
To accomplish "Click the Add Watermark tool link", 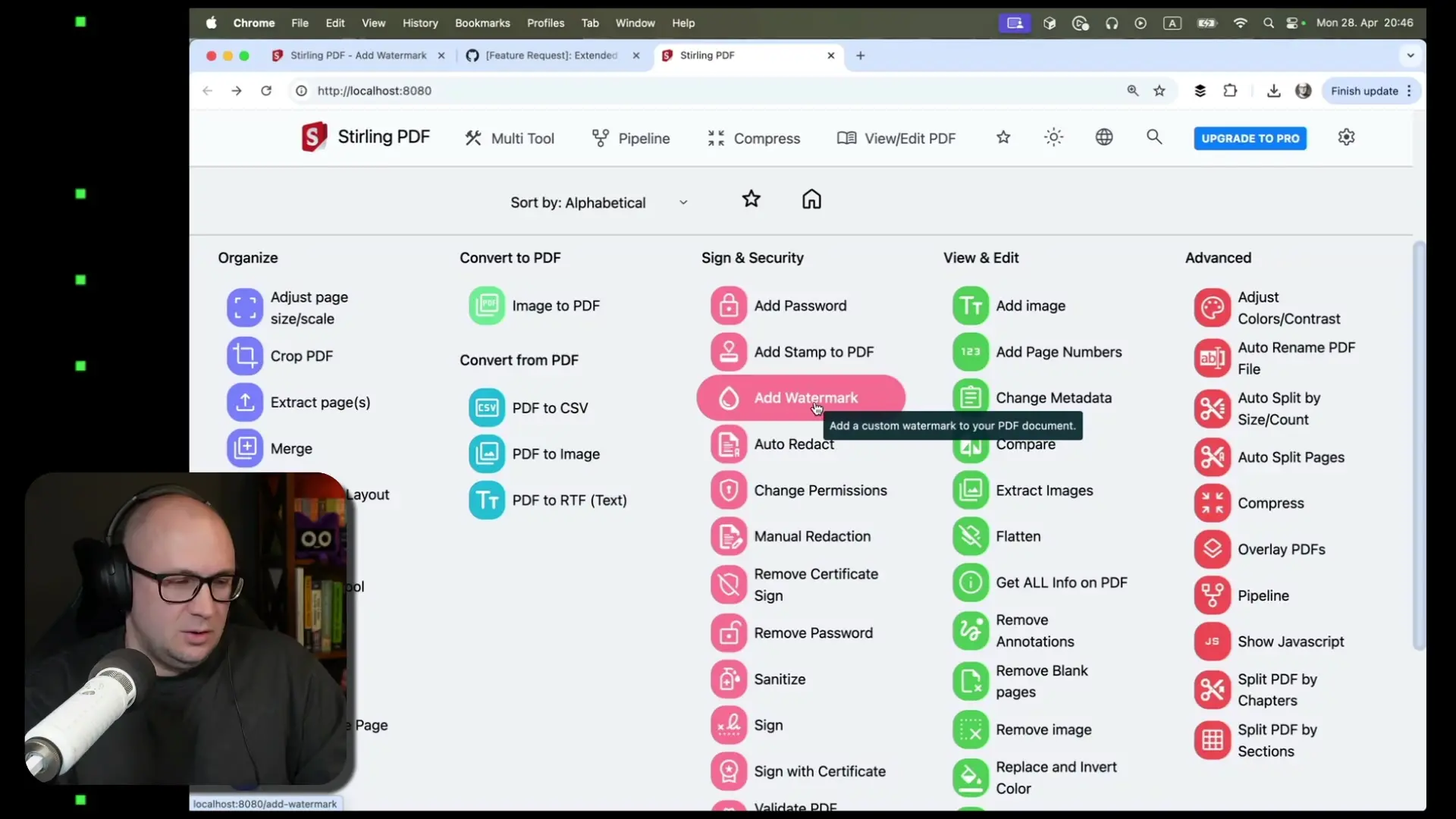I will 801,398.
